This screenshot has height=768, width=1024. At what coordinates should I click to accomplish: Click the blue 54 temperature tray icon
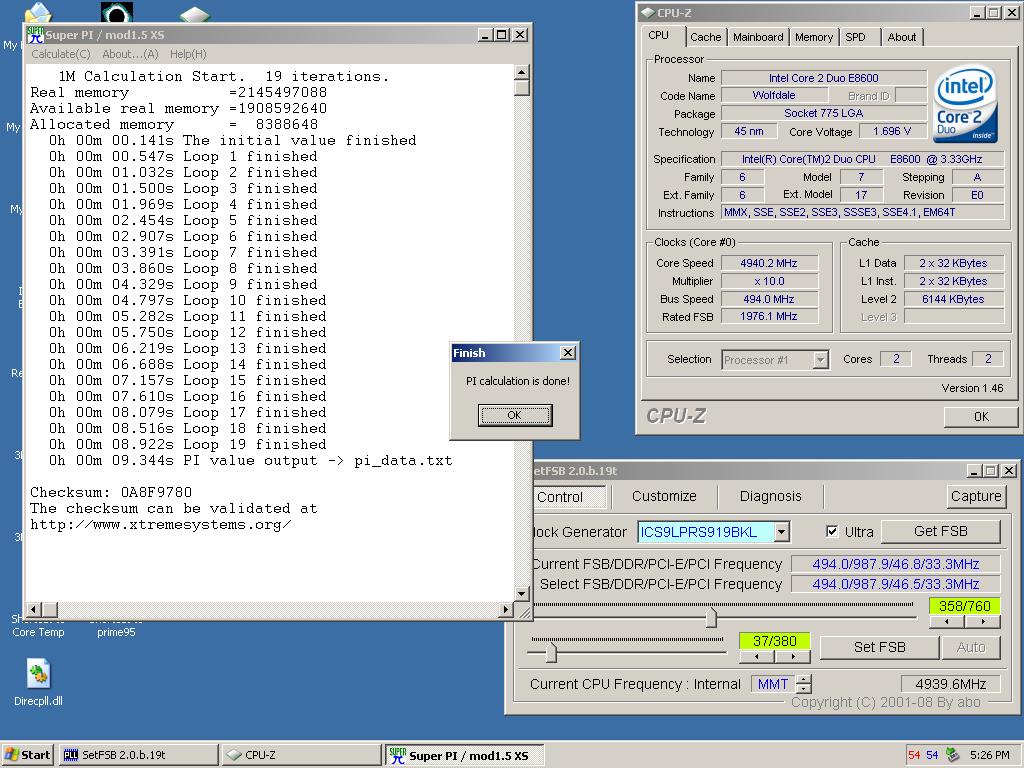coord(932,755)
